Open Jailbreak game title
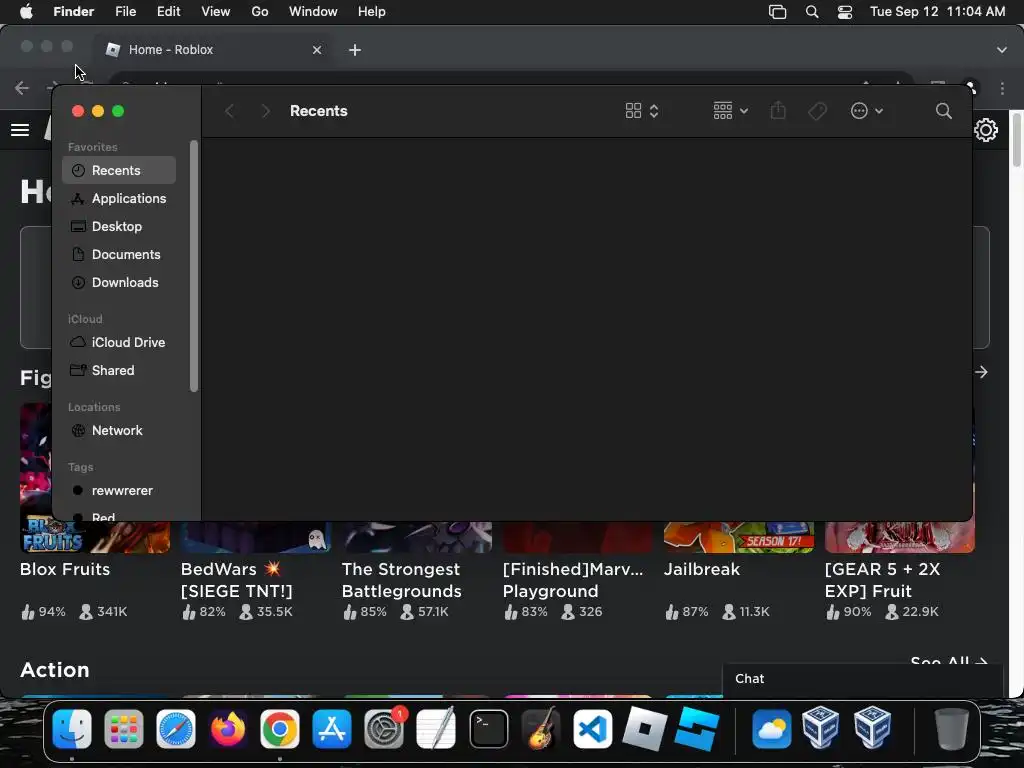 702,569
